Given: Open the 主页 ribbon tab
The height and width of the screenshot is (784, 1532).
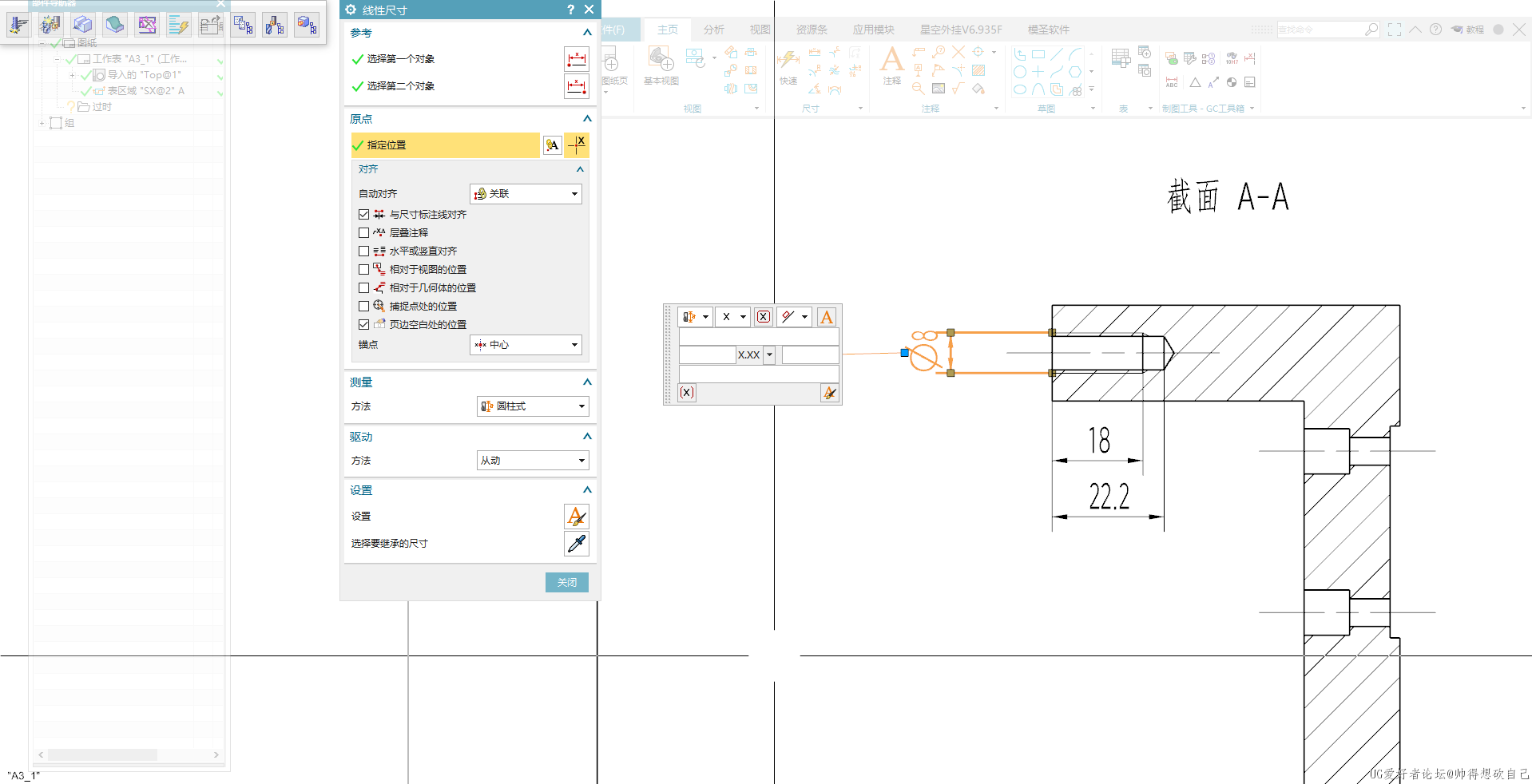Looking at the screenshot, I should pos(668,30).
